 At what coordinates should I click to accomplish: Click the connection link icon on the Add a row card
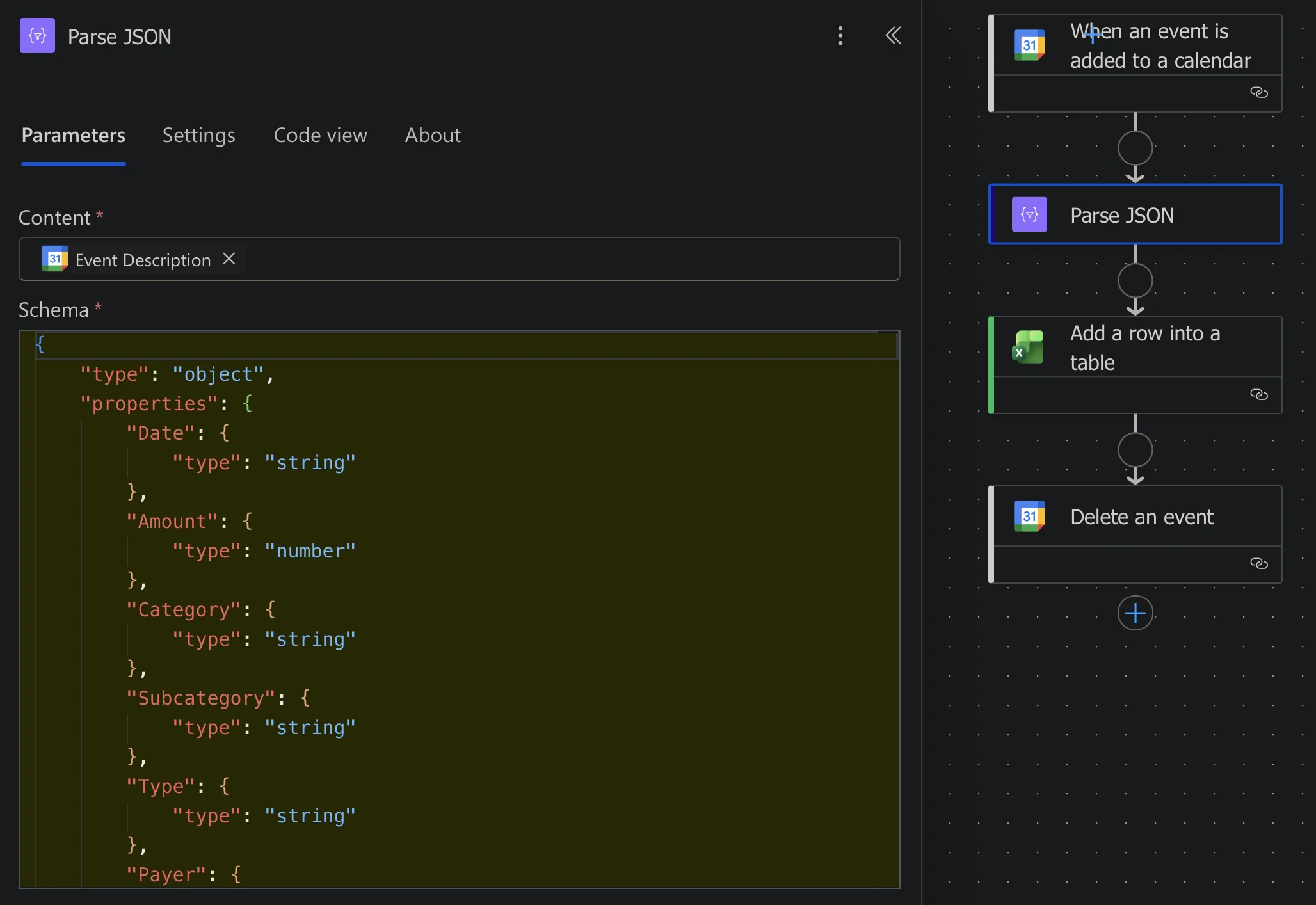point(1258,394)
